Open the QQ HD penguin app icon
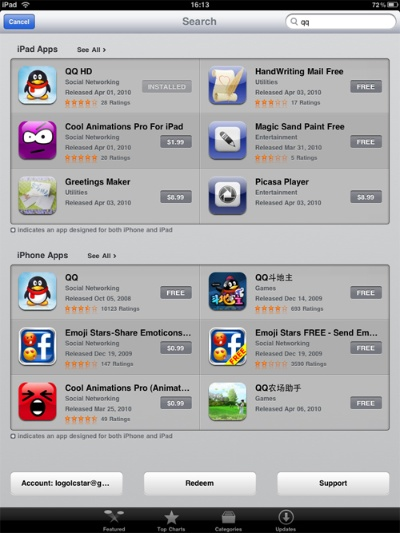Image resolution: width=400 pixels, height=533 pixels. (37, 85)
